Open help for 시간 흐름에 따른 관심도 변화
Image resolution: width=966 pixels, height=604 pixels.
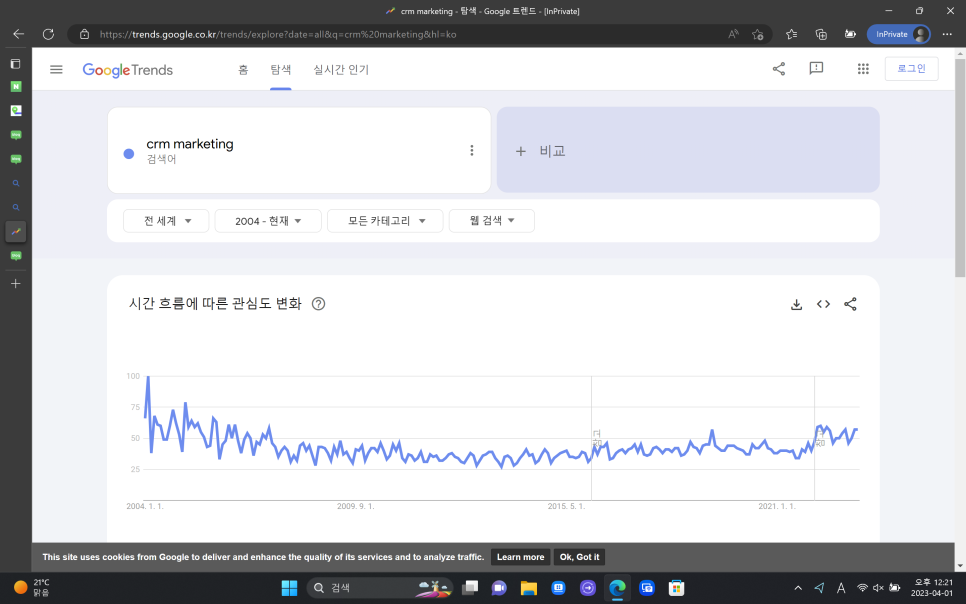click(x=319, y=304)
